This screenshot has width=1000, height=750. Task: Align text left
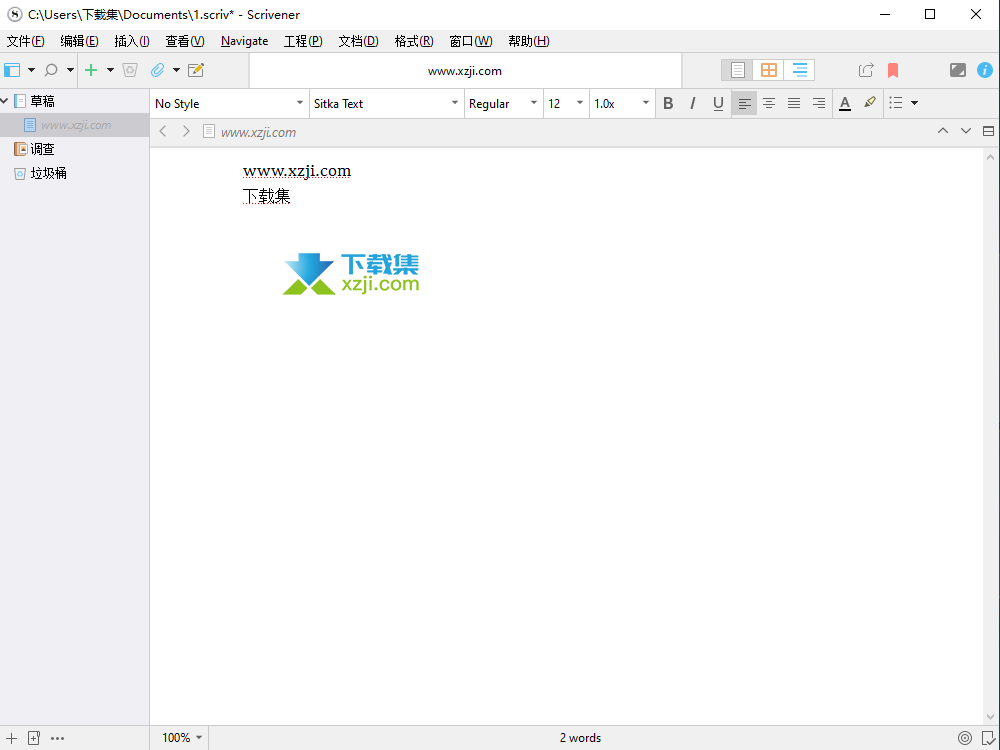coord(744,103)
